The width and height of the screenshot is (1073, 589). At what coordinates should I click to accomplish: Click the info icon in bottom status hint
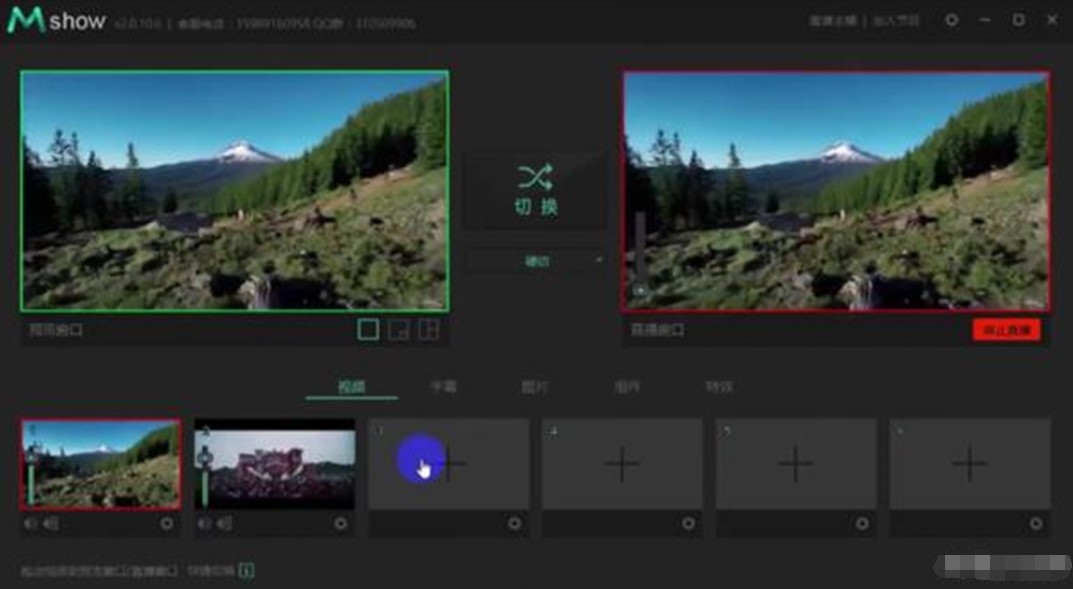pos(246,571)
